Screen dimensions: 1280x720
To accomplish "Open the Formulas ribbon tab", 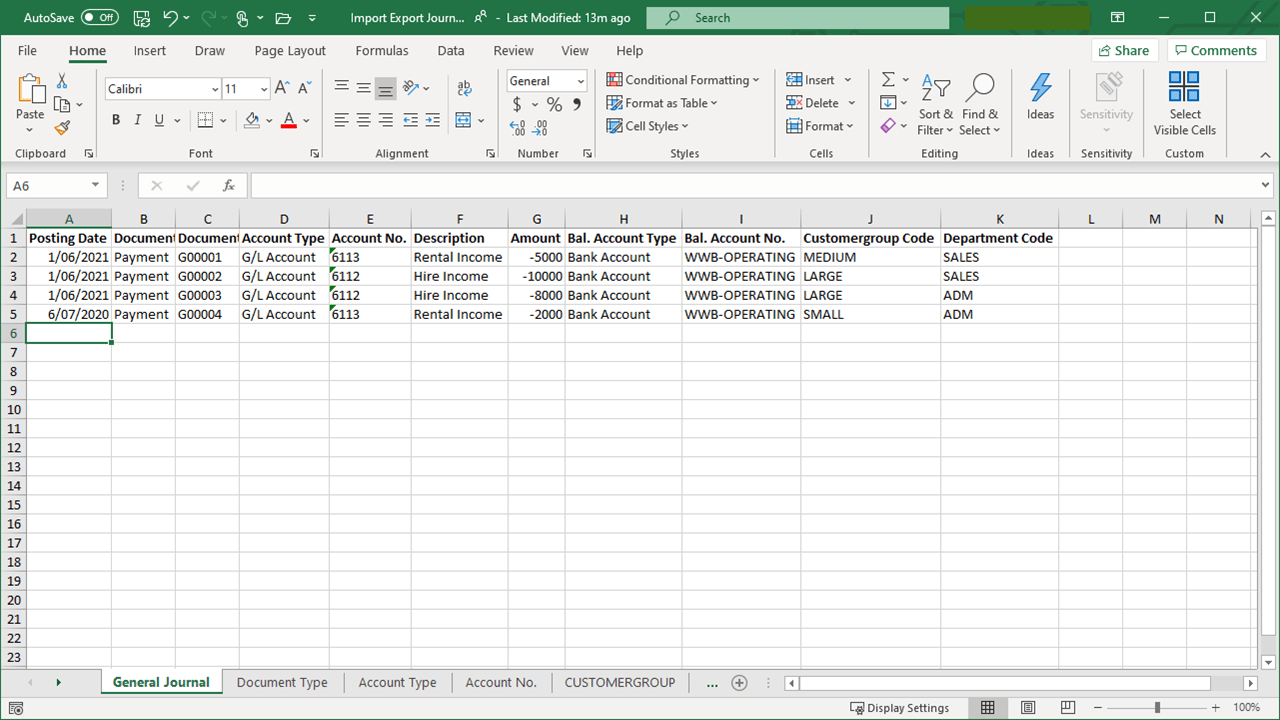I will (x=381, y=51).
